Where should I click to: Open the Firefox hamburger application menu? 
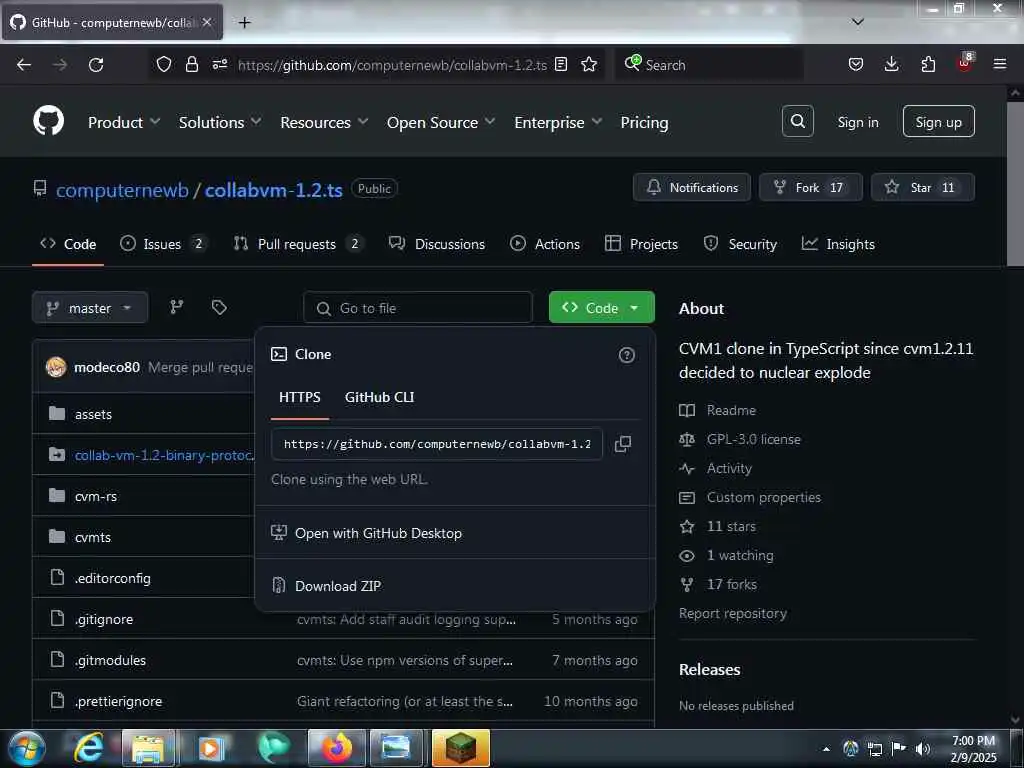click(1000, 64)
